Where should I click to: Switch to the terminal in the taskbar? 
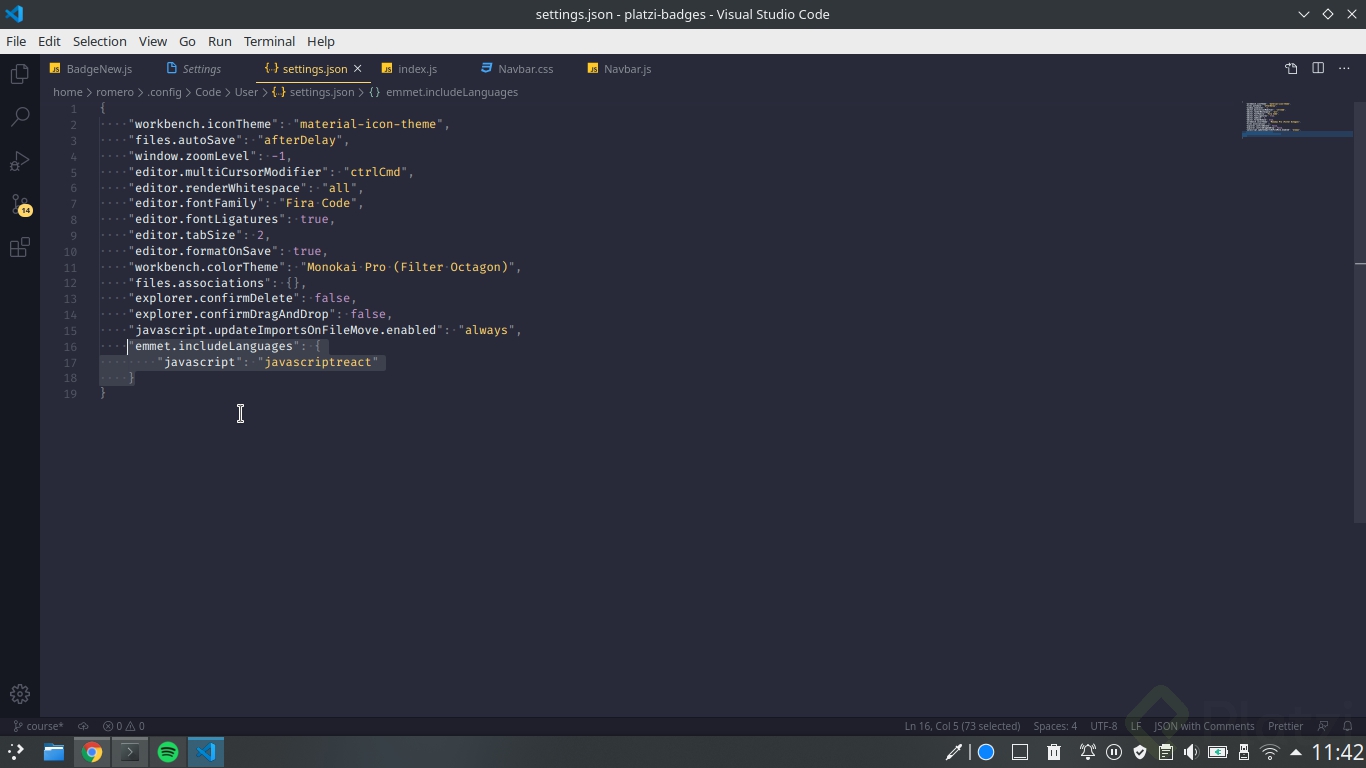coord(130,752)
